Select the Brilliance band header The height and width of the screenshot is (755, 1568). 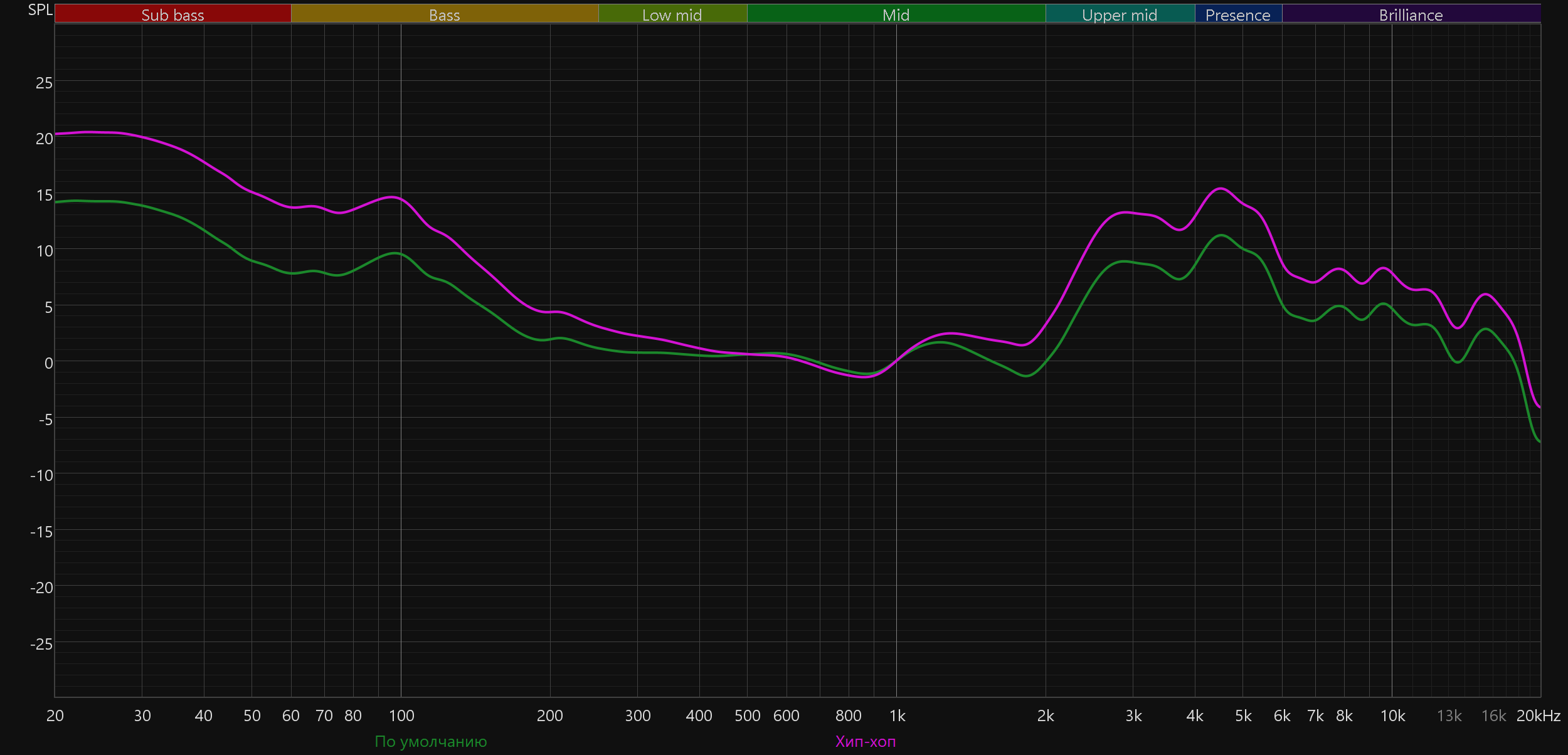[1411, 14]
